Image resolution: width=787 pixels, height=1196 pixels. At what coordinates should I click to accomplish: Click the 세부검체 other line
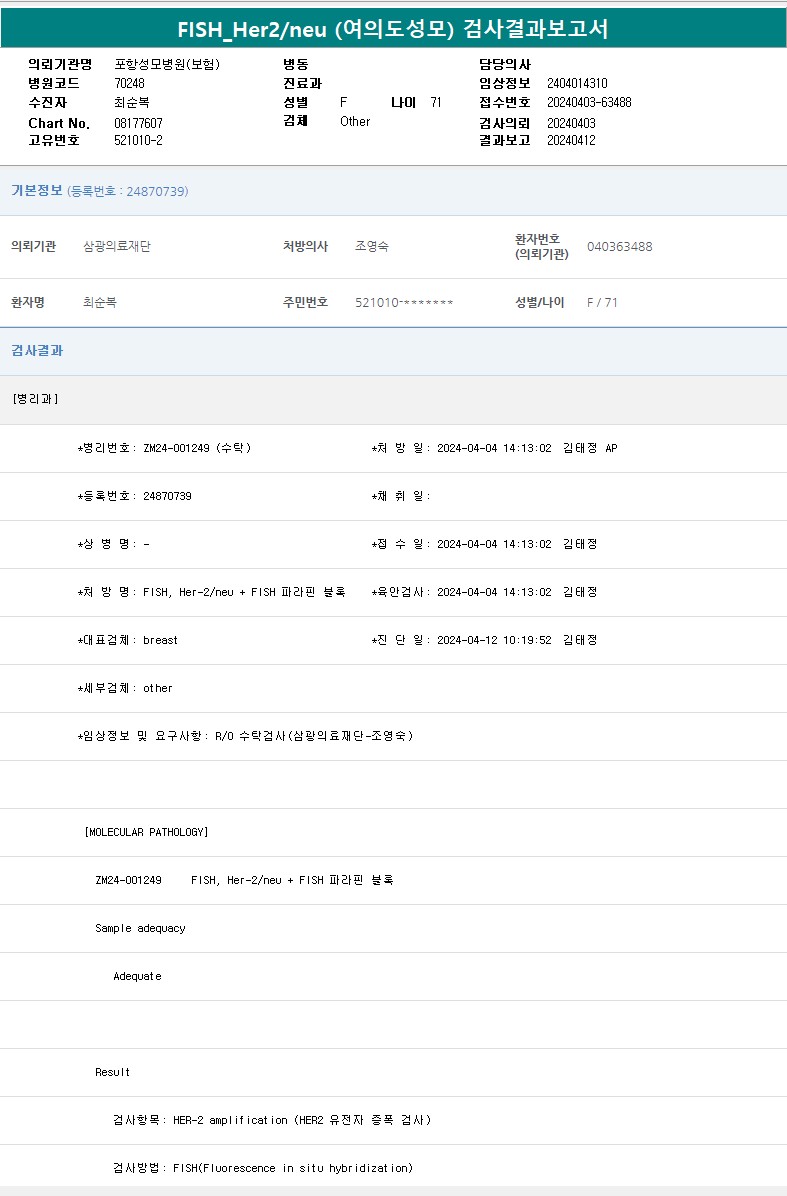[x=125, y=688]
